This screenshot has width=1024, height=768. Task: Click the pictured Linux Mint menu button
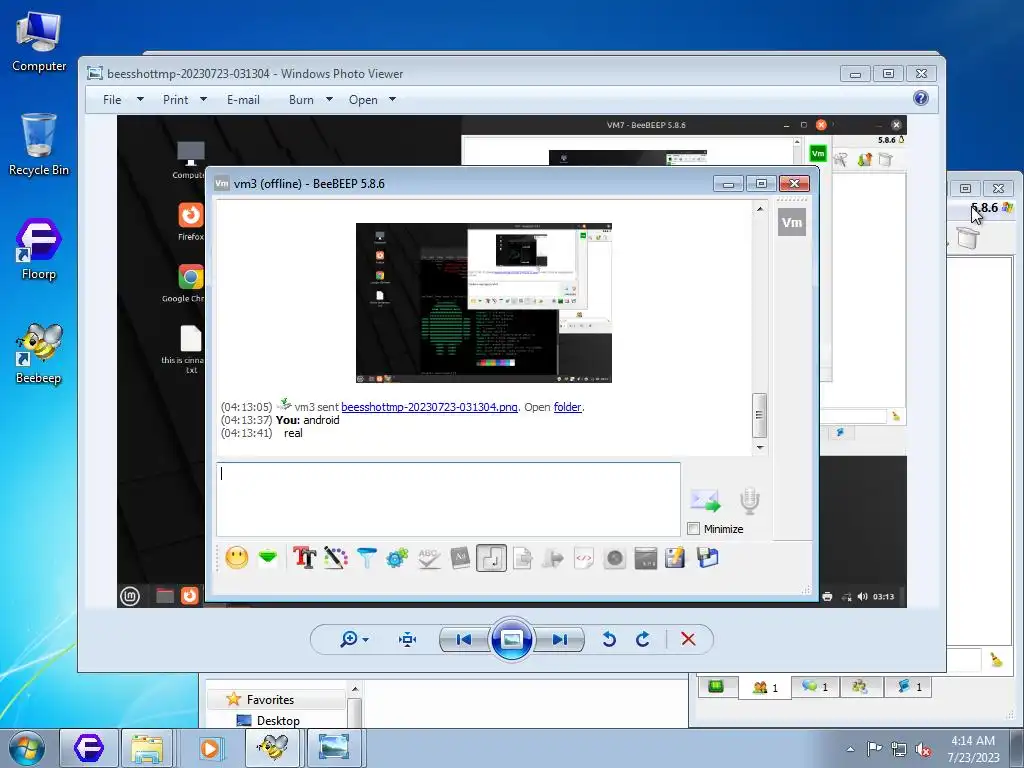pos(130,596)
